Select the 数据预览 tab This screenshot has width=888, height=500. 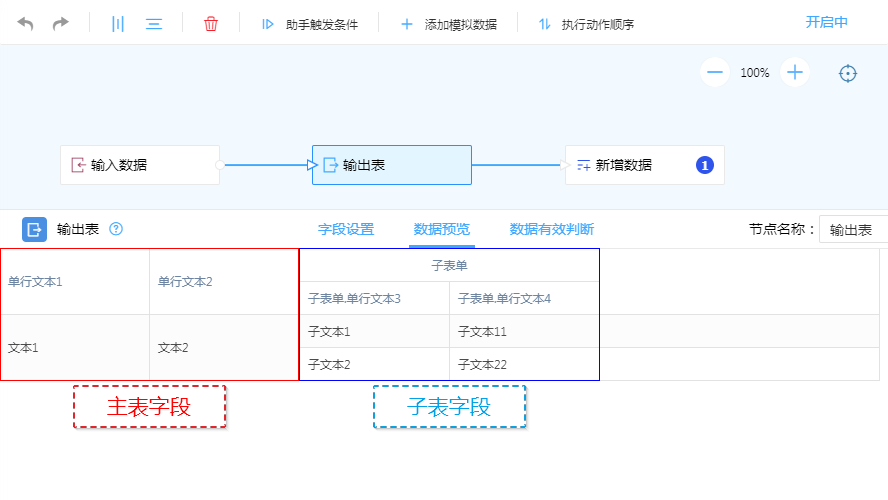pyautogui.click(x=442, y=229)
